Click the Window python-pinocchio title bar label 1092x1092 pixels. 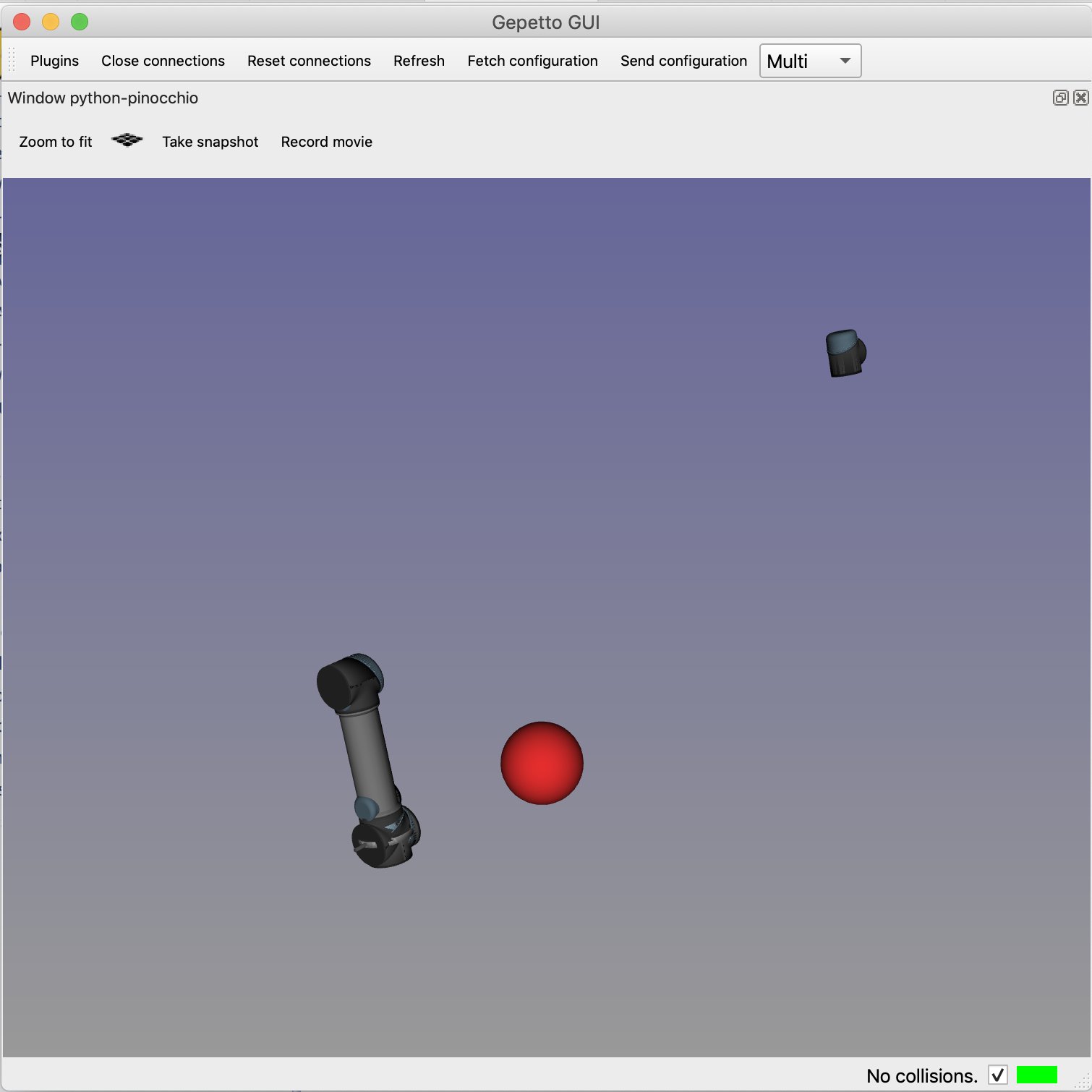point(103,98)
